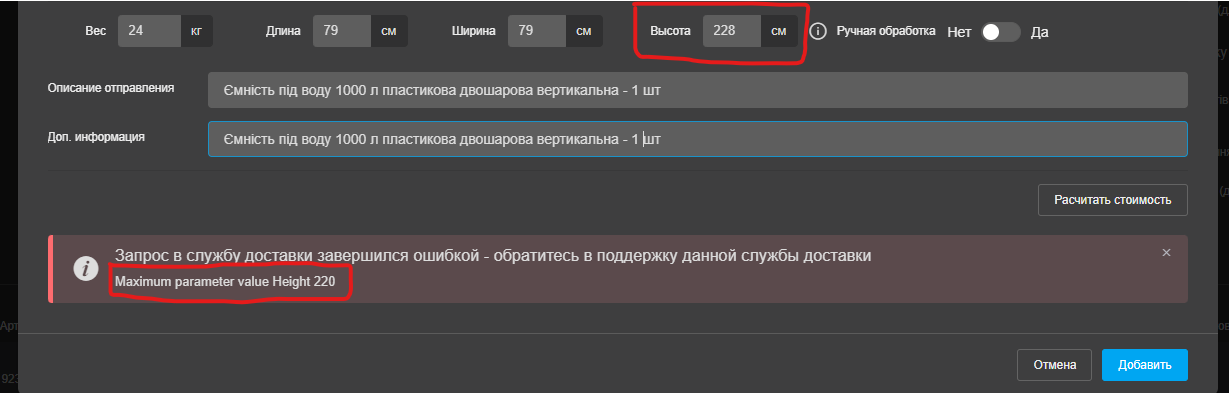Screen dimensions: 1229x393
Task: Click the Высота height input showing 228
Action: tap(732, 31)
